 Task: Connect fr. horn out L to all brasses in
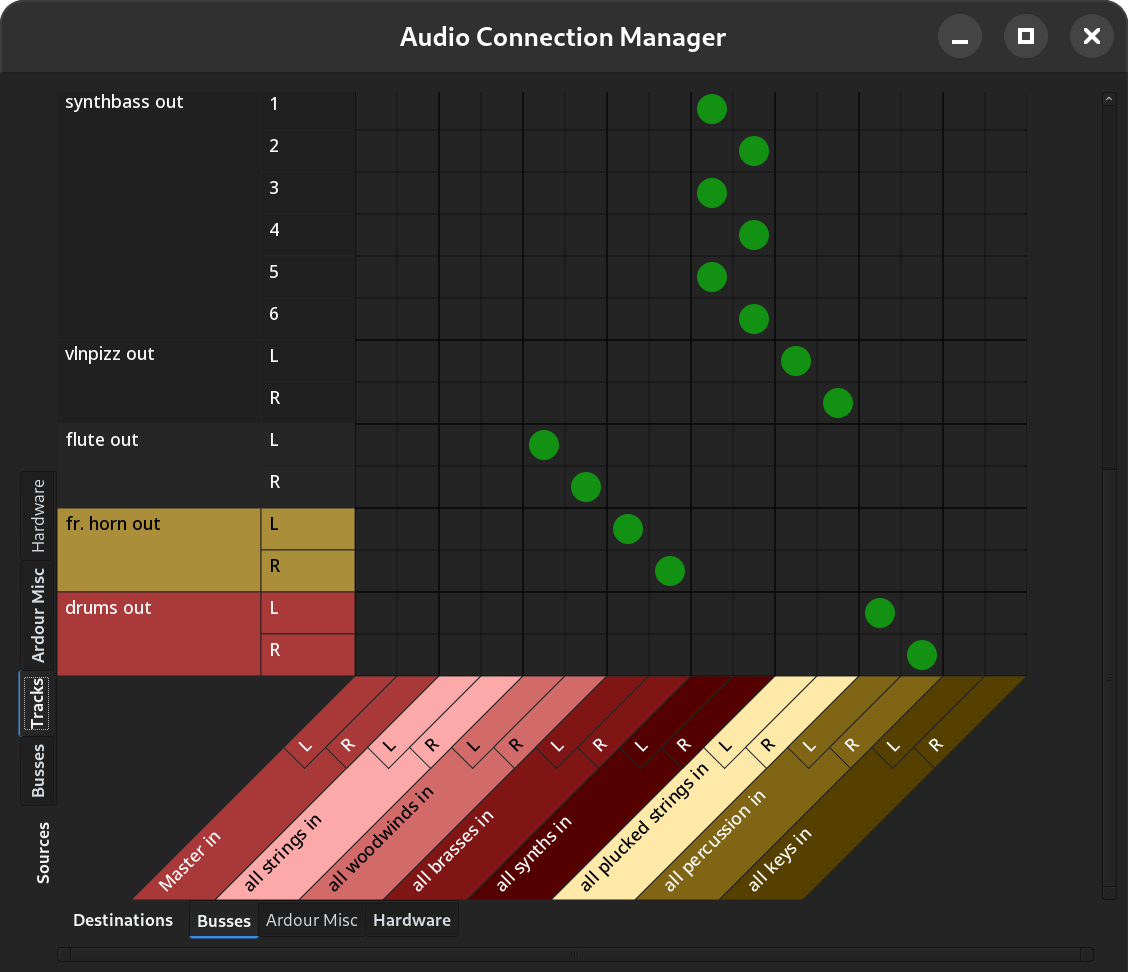(628, 529)
